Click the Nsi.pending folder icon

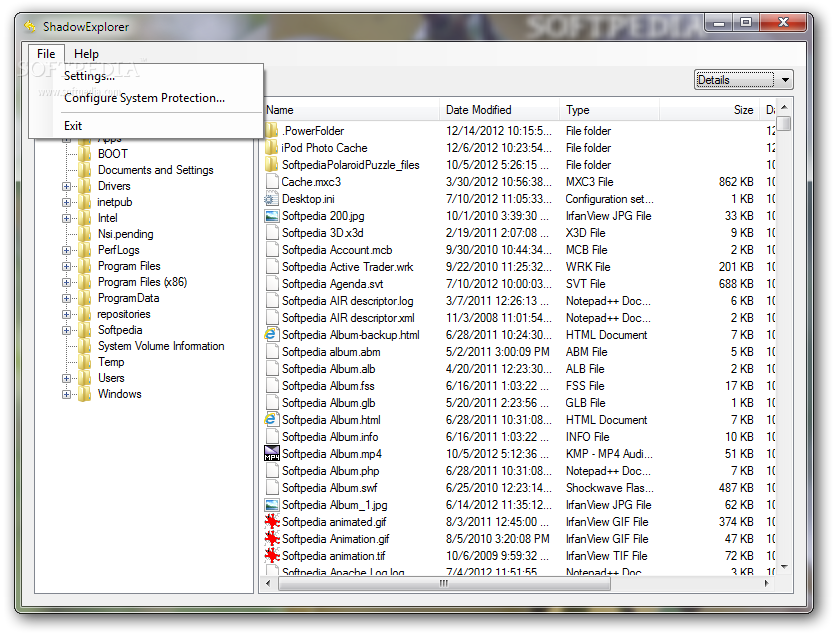coord(85,234)
